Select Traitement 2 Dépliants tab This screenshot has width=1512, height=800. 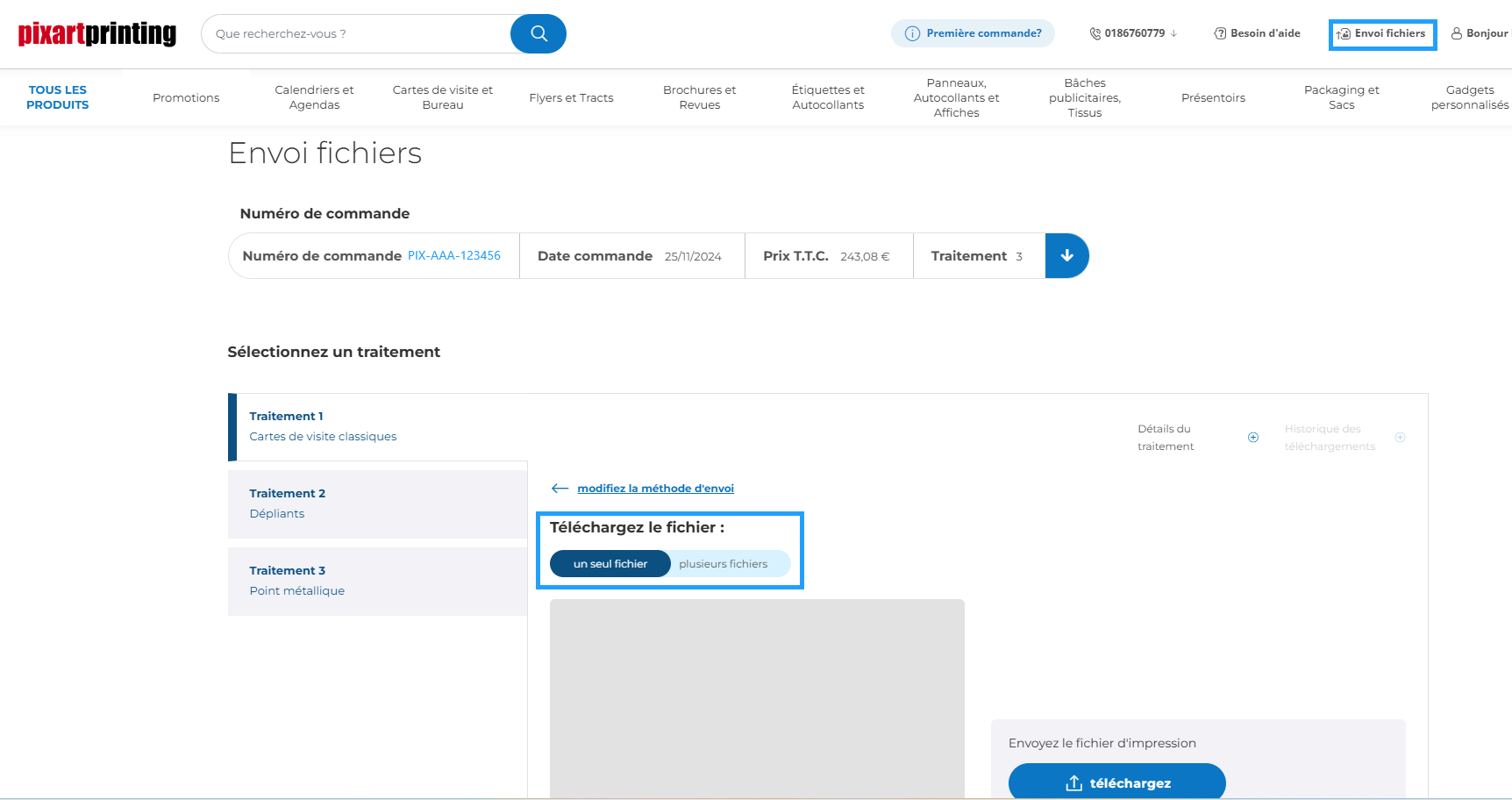point(377,504)
